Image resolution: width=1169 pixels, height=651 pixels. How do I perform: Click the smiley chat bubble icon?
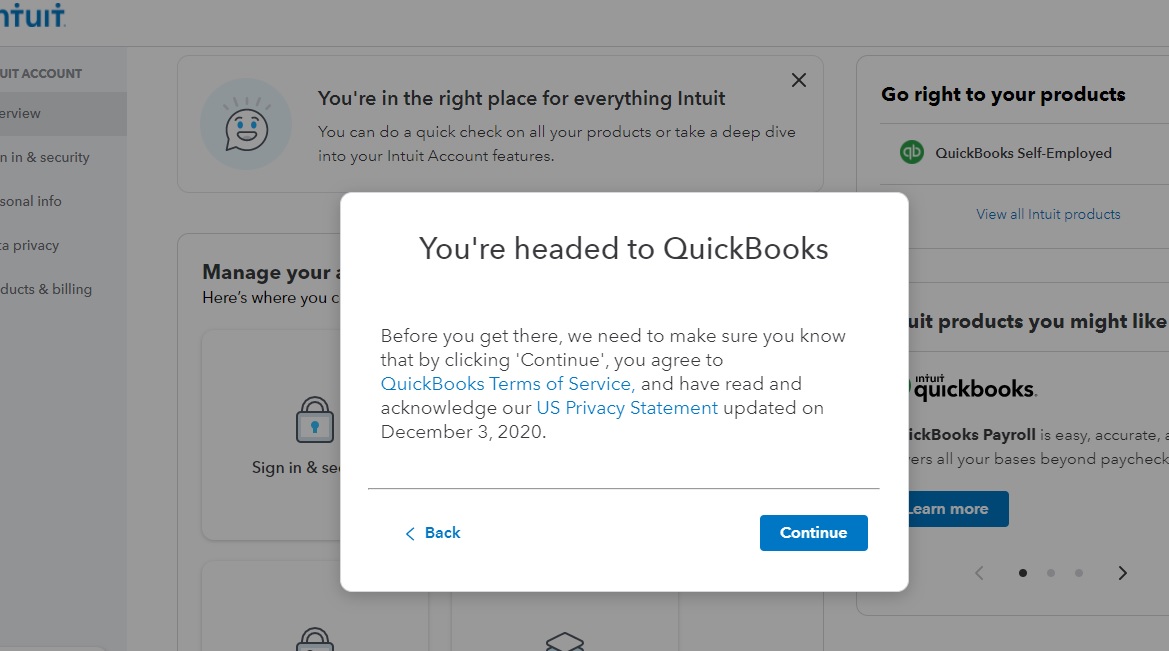246,124
